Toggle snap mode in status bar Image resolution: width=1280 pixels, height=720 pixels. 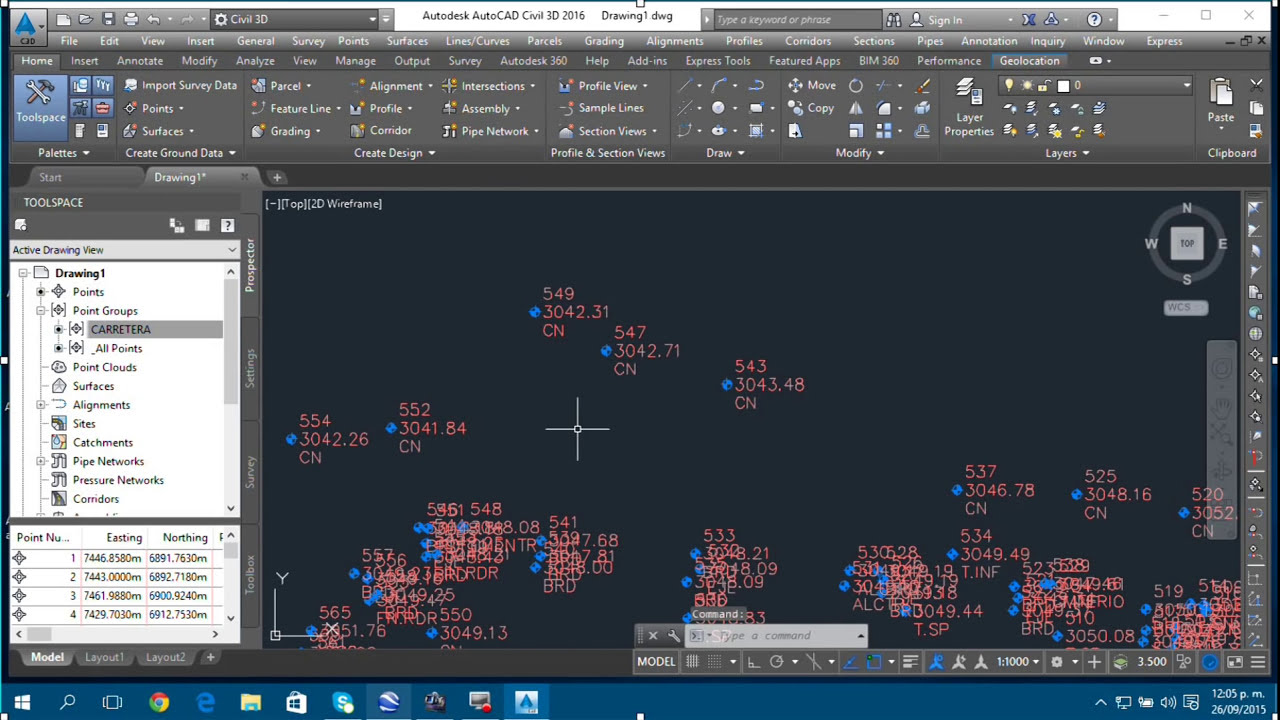(715, 661)
